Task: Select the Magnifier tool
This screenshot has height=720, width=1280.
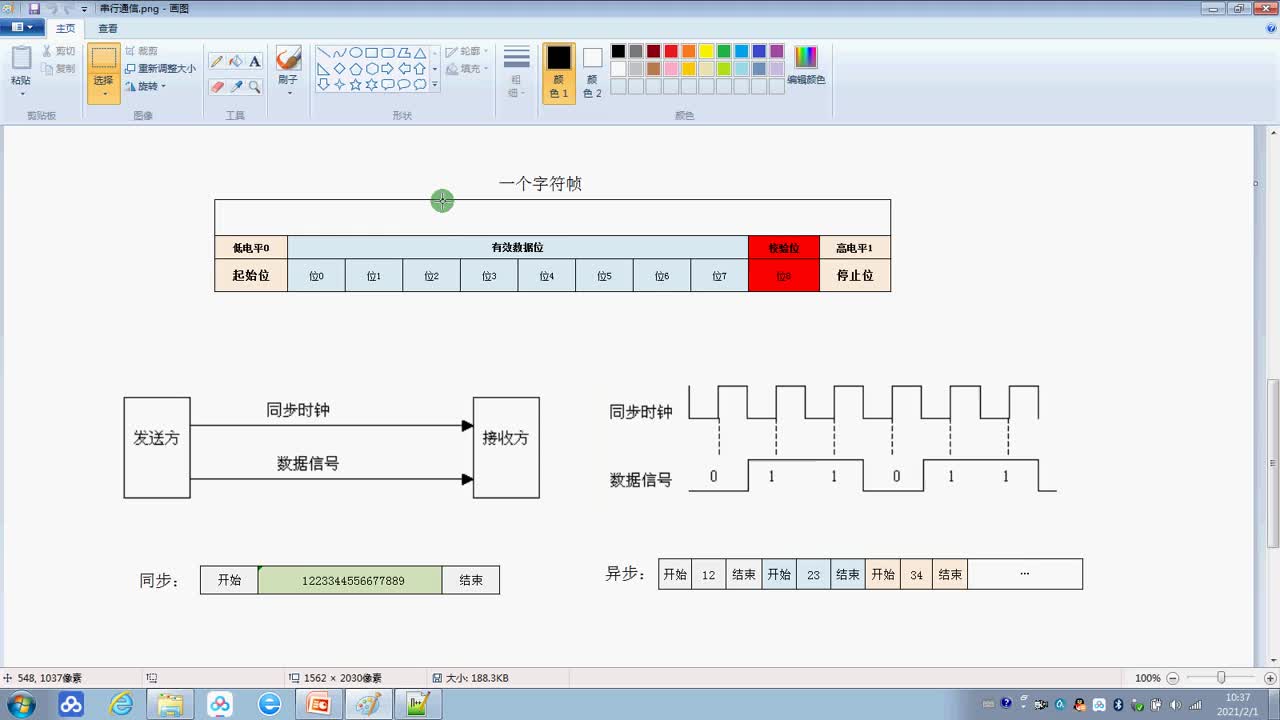Action: 255,87
